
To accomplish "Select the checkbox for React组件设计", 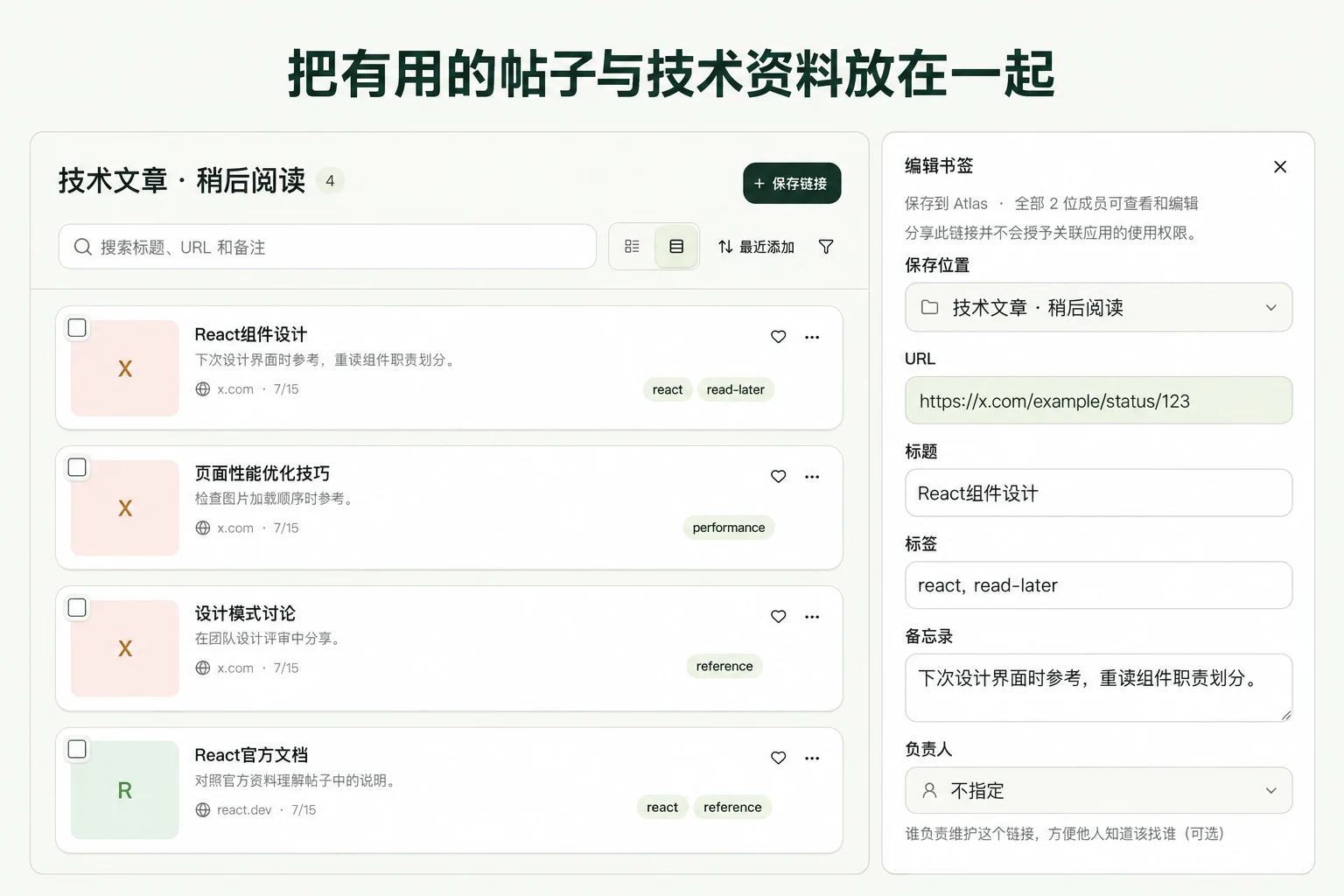I will tap(77, 327).
